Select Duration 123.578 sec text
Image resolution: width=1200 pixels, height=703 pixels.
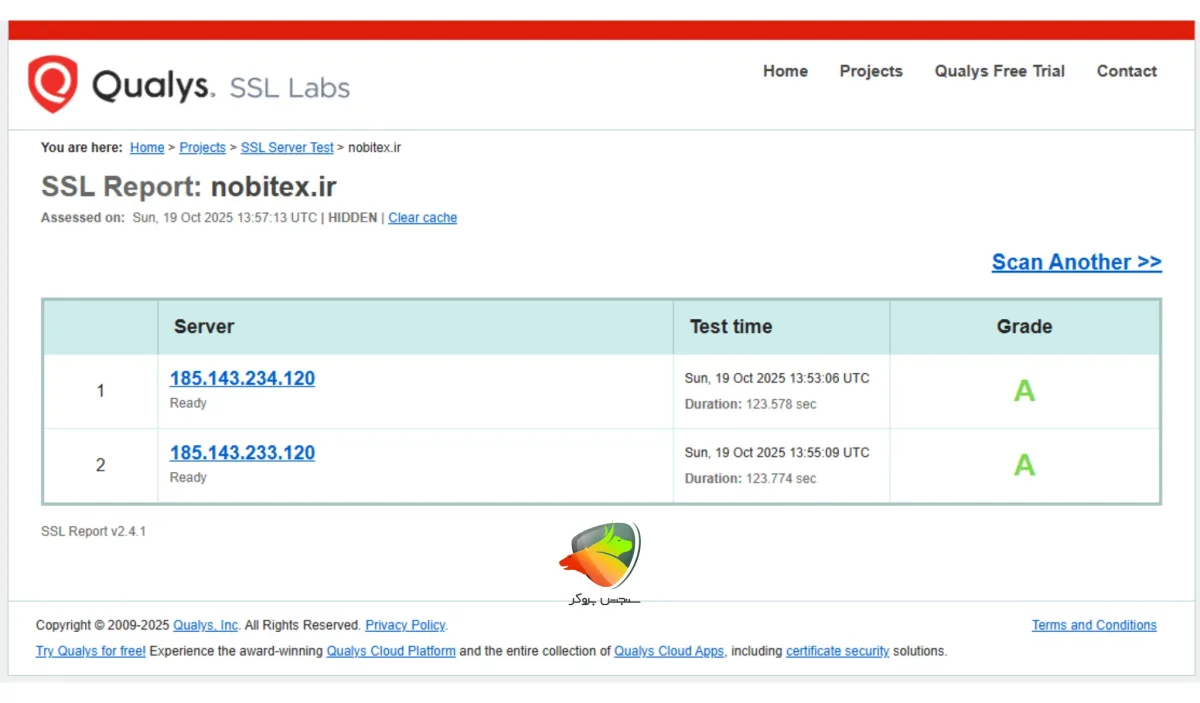pyautogui.click(x=750, y=404)
